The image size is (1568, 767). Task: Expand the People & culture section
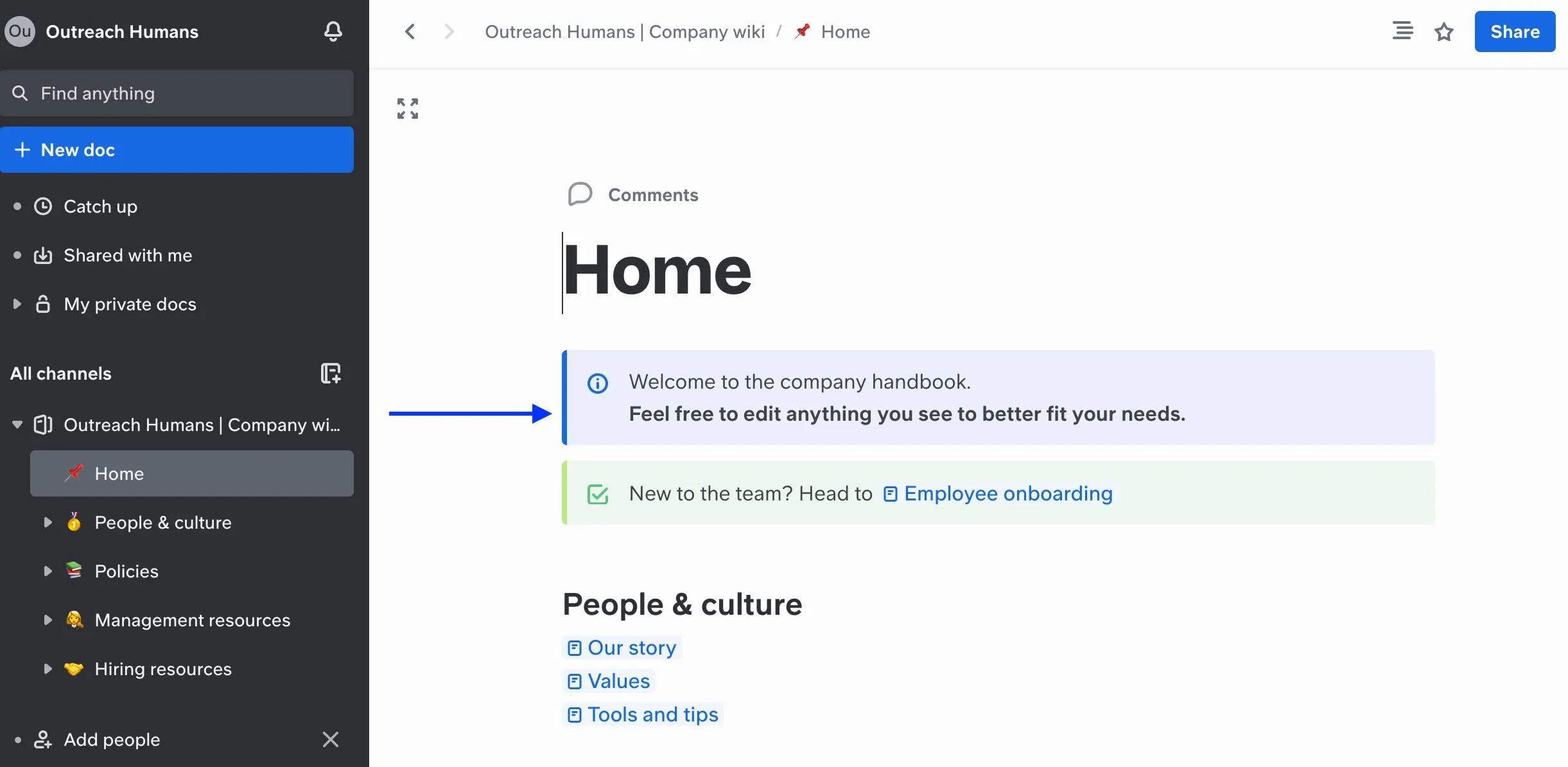click(47, 522)
